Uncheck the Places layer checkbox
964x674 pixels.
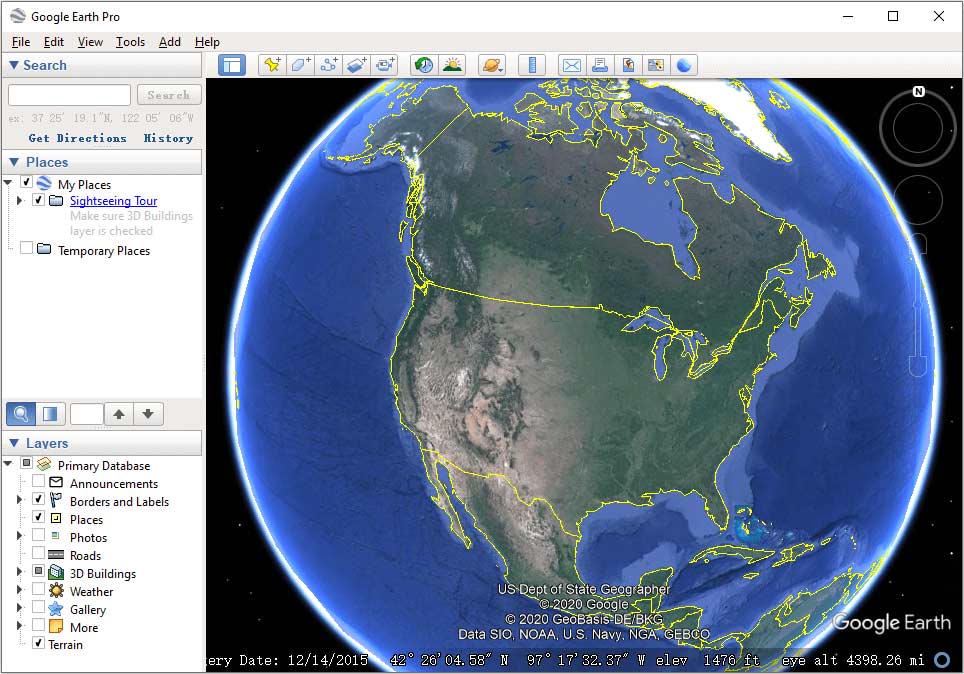click(x=38, y=517)
